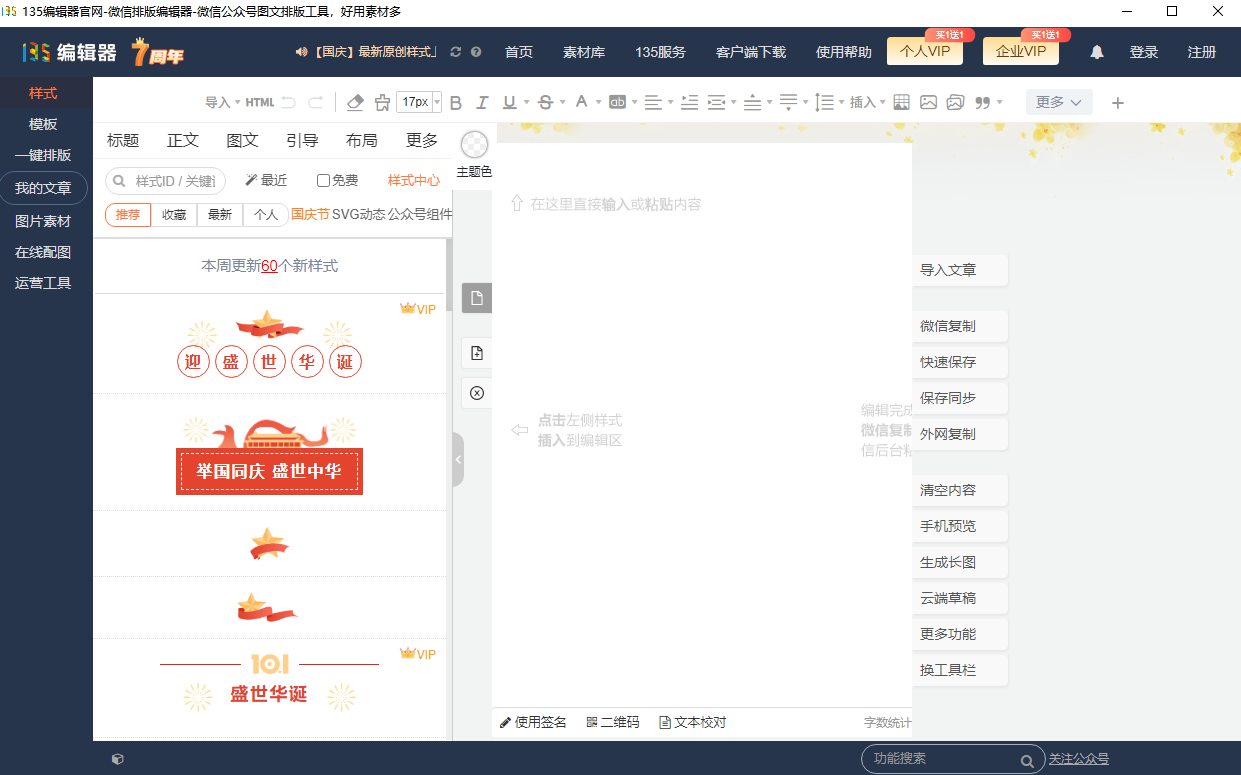Open the notification bell
Screen dimensions: 1241x775
(x=1096, y=51)
